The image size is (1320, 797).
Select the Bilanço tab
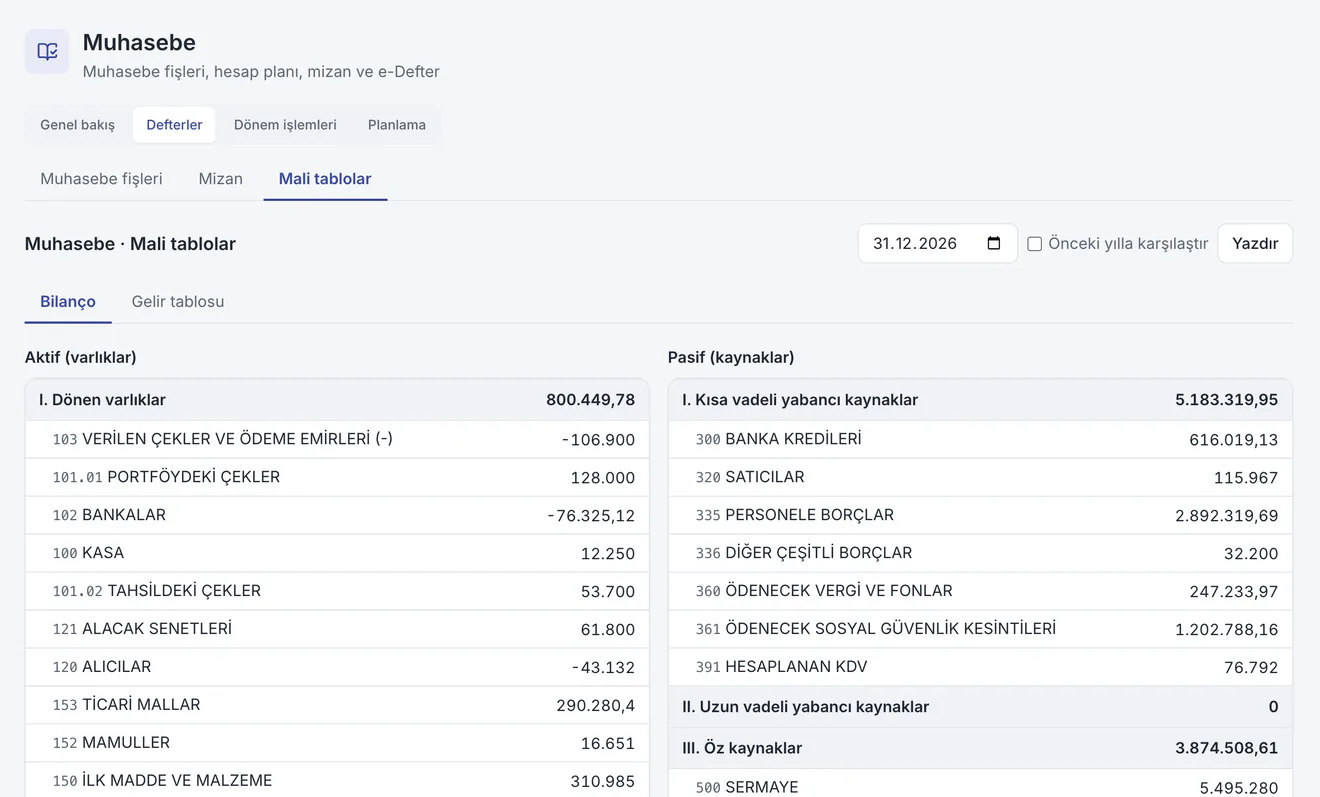[x=68, y=301]
